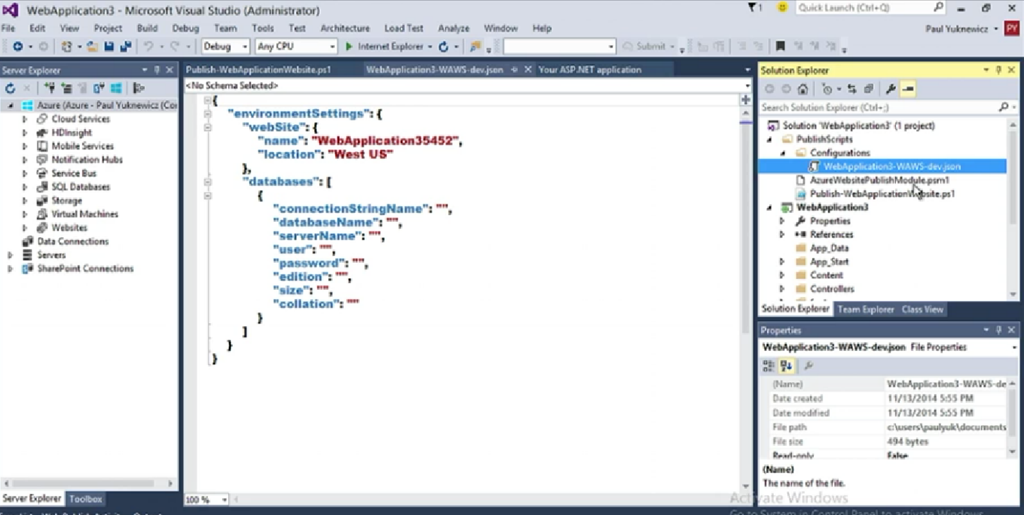Image resolution: width=1024 pixels, height=515 pixels.
Task: Expand the Cloud Services node
Action: (25, 119)
